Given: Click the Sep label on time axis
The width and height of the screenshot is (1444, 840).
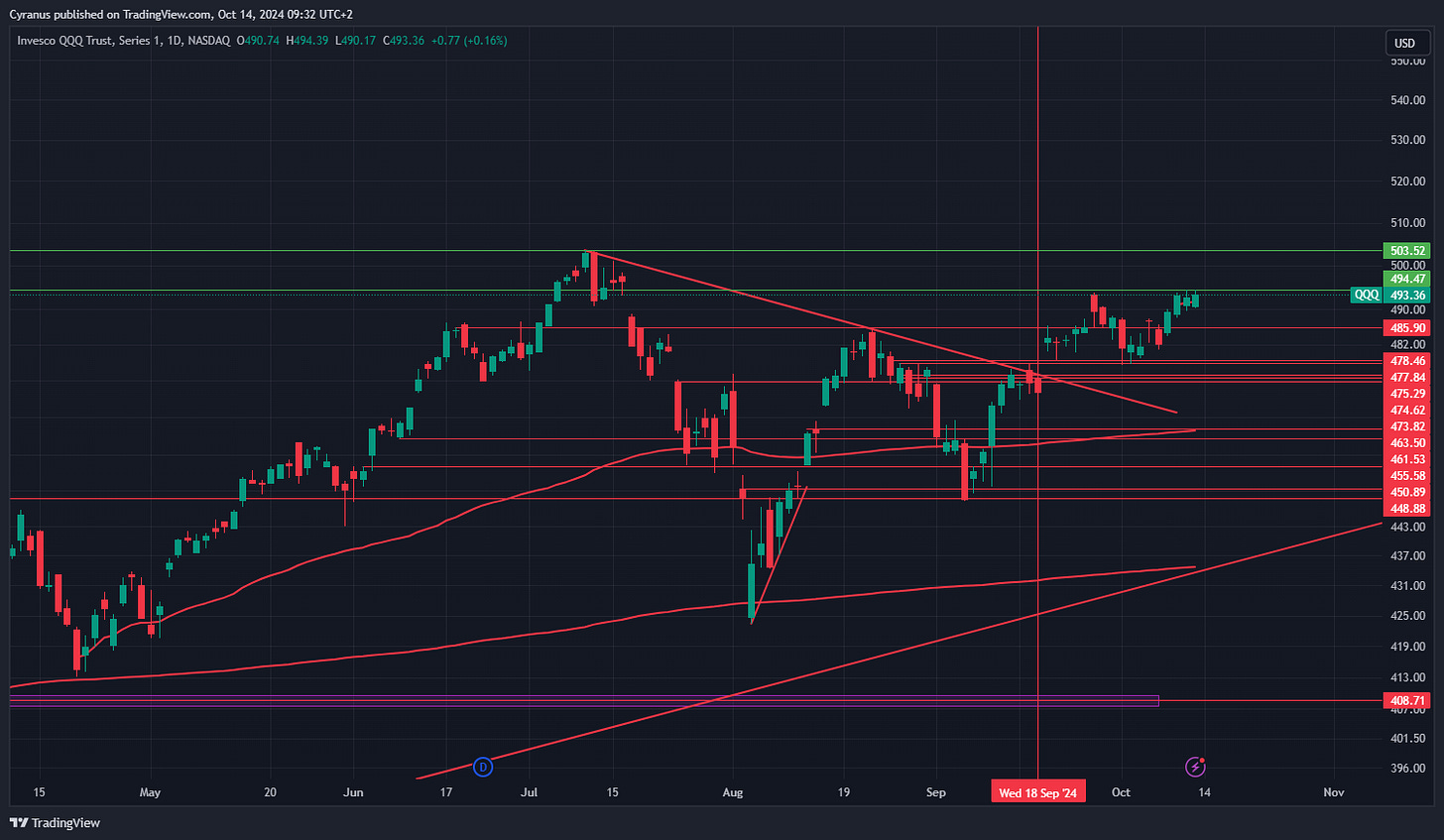Looking at the screenshot, I should [x=935, y=792].
